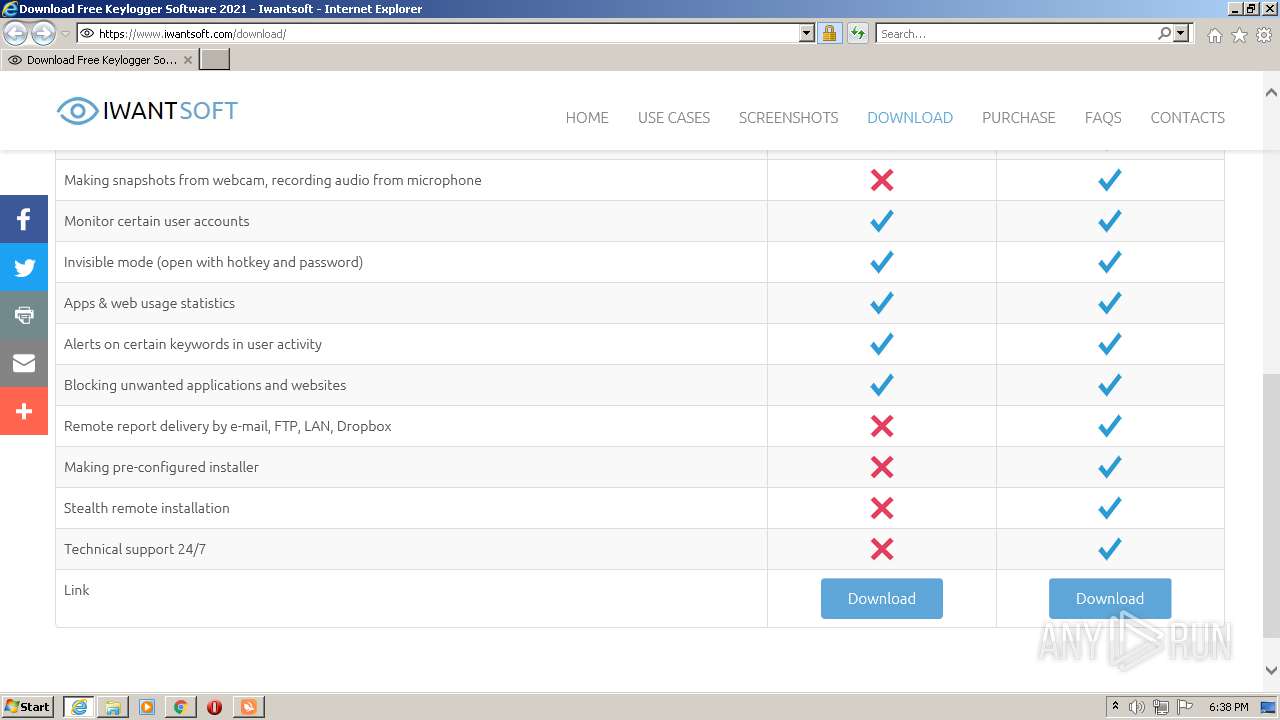This screenshot has height=720, width=1280.
Task: Click the browser Search field
Action: click(1016, 33)
